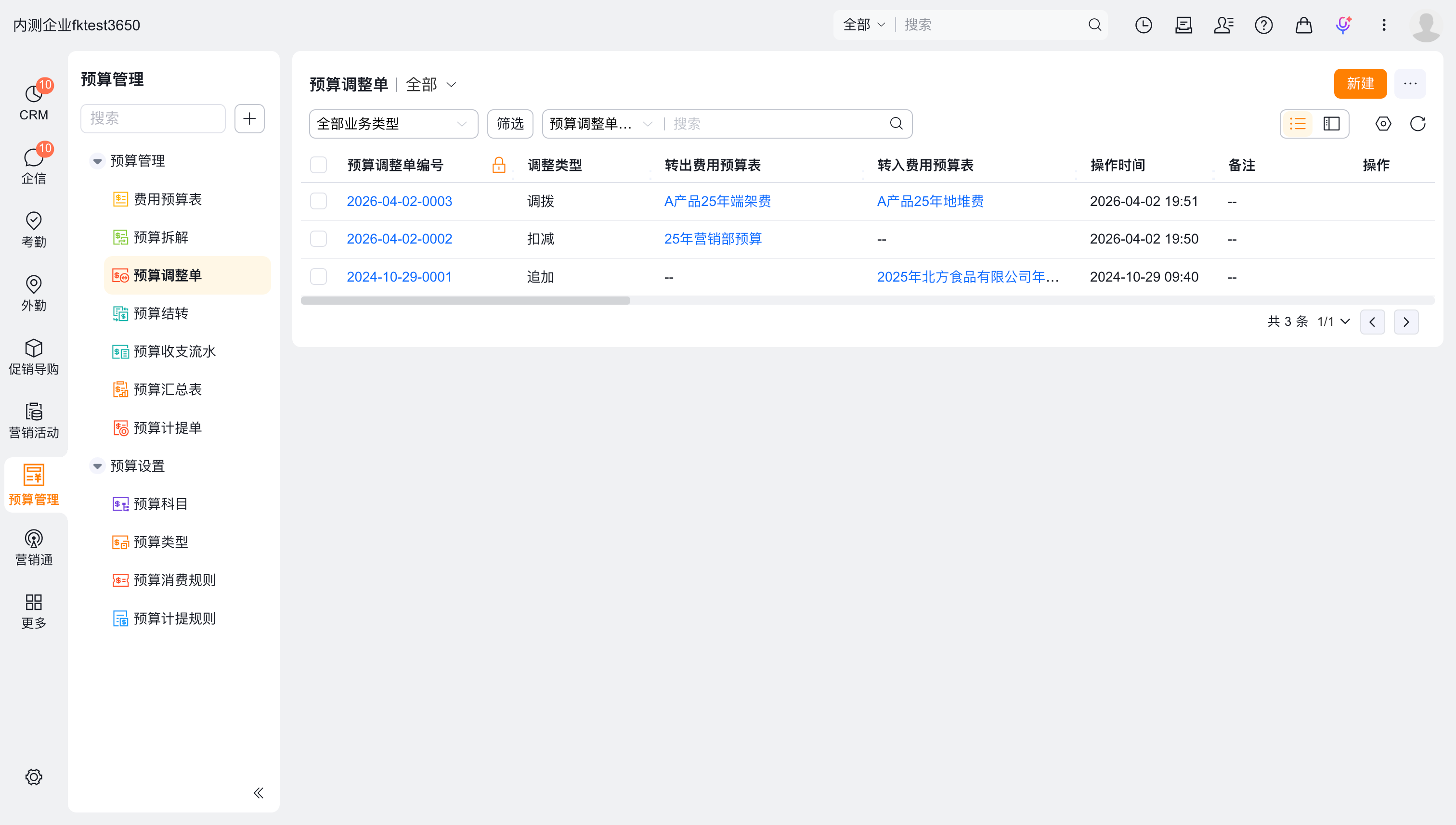Open A产品25年端架费 budget link
The image size is (1456, 825).
[x=717, y=201]
